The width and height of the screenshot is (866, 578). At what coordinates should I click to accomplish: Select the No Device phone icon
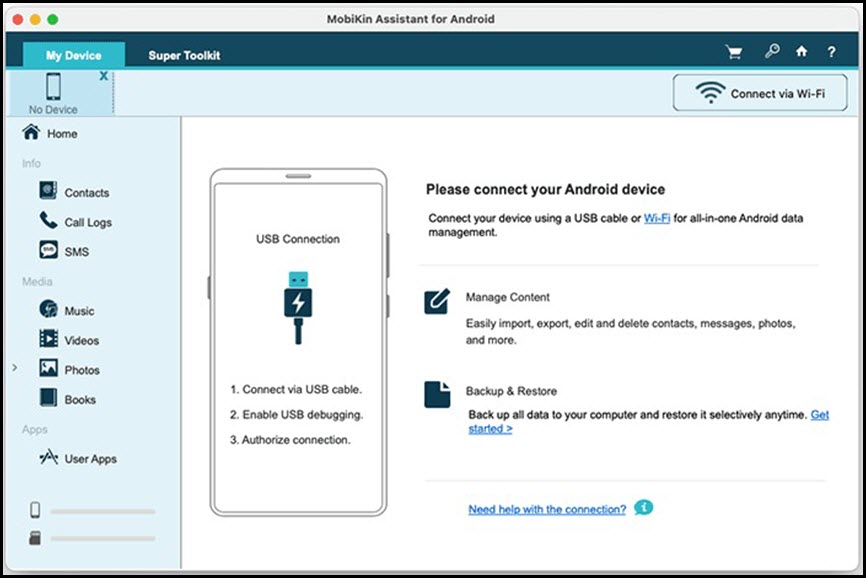coord(54,87)
